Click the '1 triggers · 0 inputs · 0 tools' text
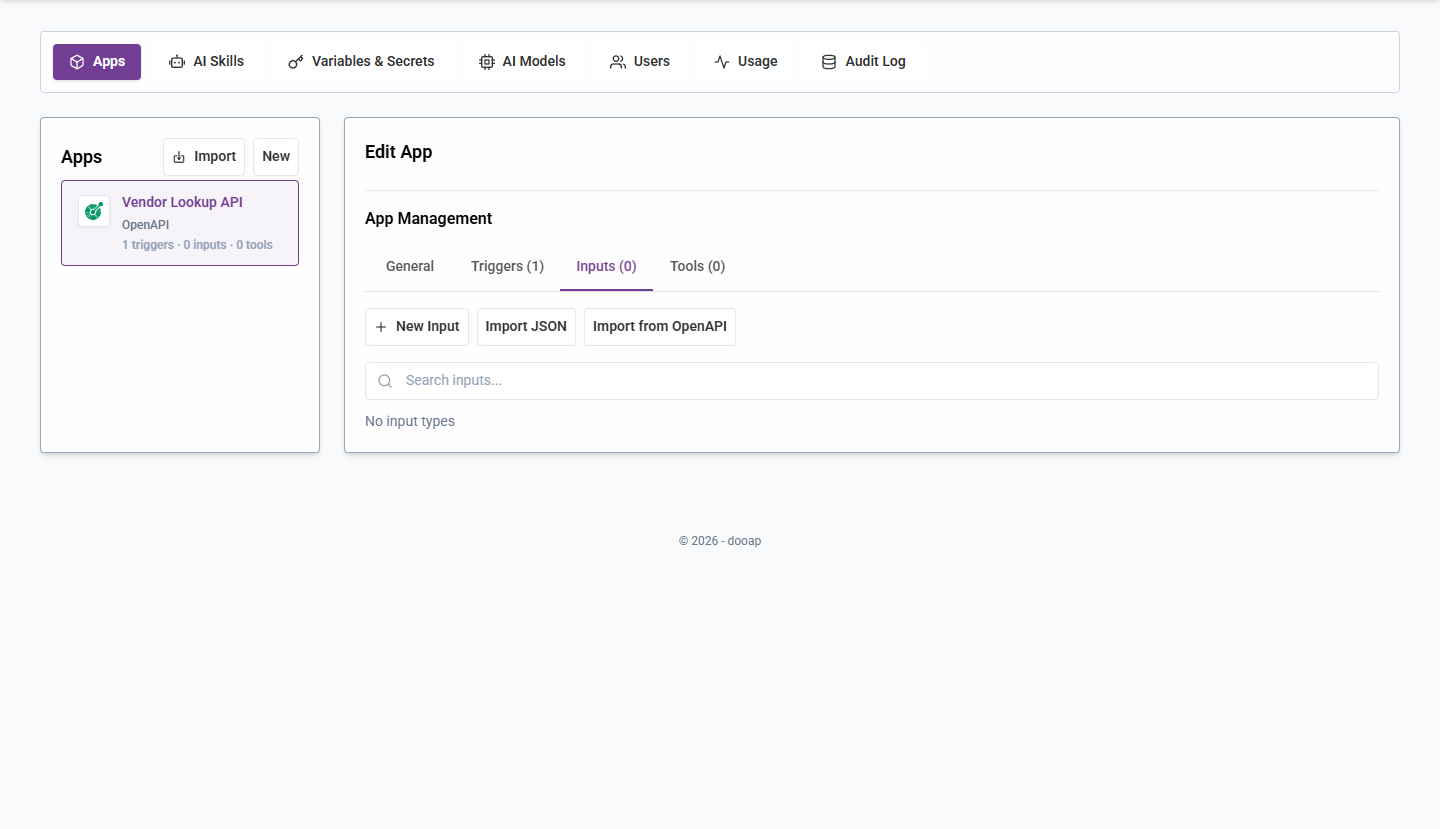The height and width of the screenshot is (829, 1440). click(x=197, y=245)
